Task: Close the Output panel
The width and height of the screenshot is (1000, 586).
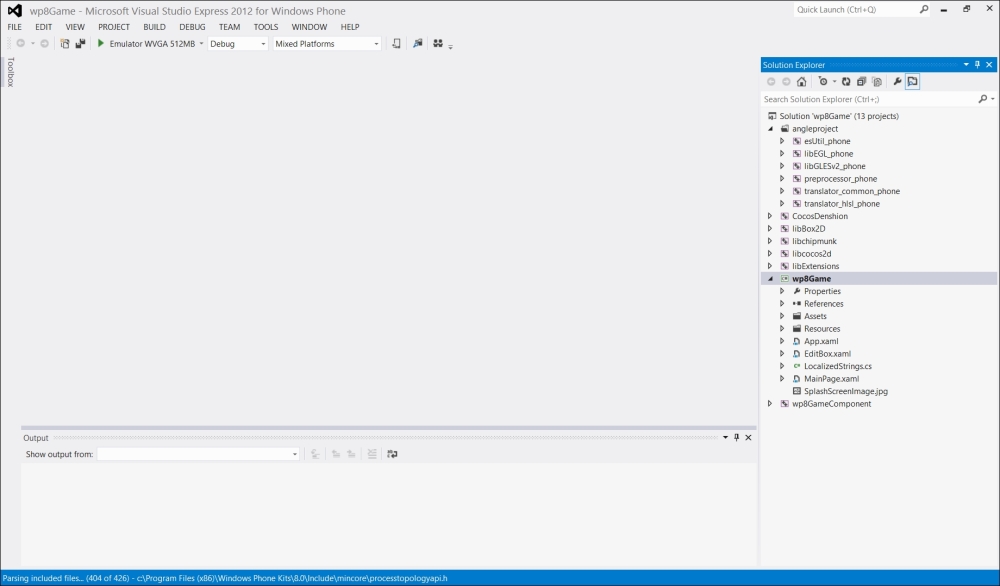Action: [748, 437]
